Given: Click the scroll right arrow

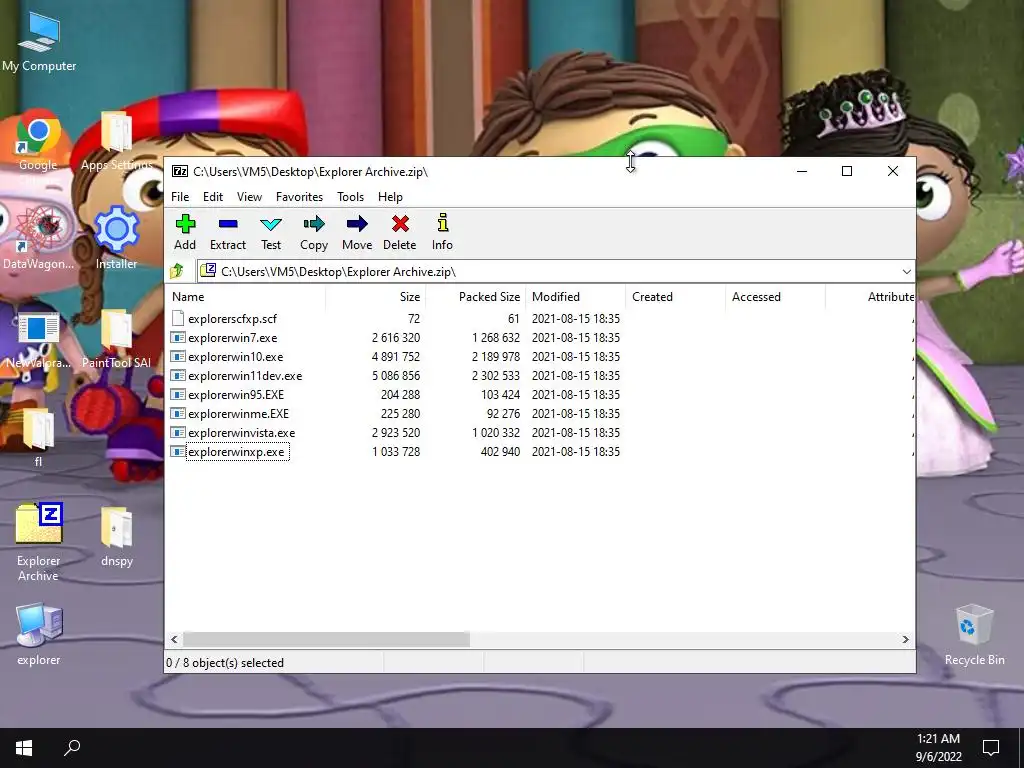Looking at the screenshot, I should pyautogui.click(x=905, y=639).
